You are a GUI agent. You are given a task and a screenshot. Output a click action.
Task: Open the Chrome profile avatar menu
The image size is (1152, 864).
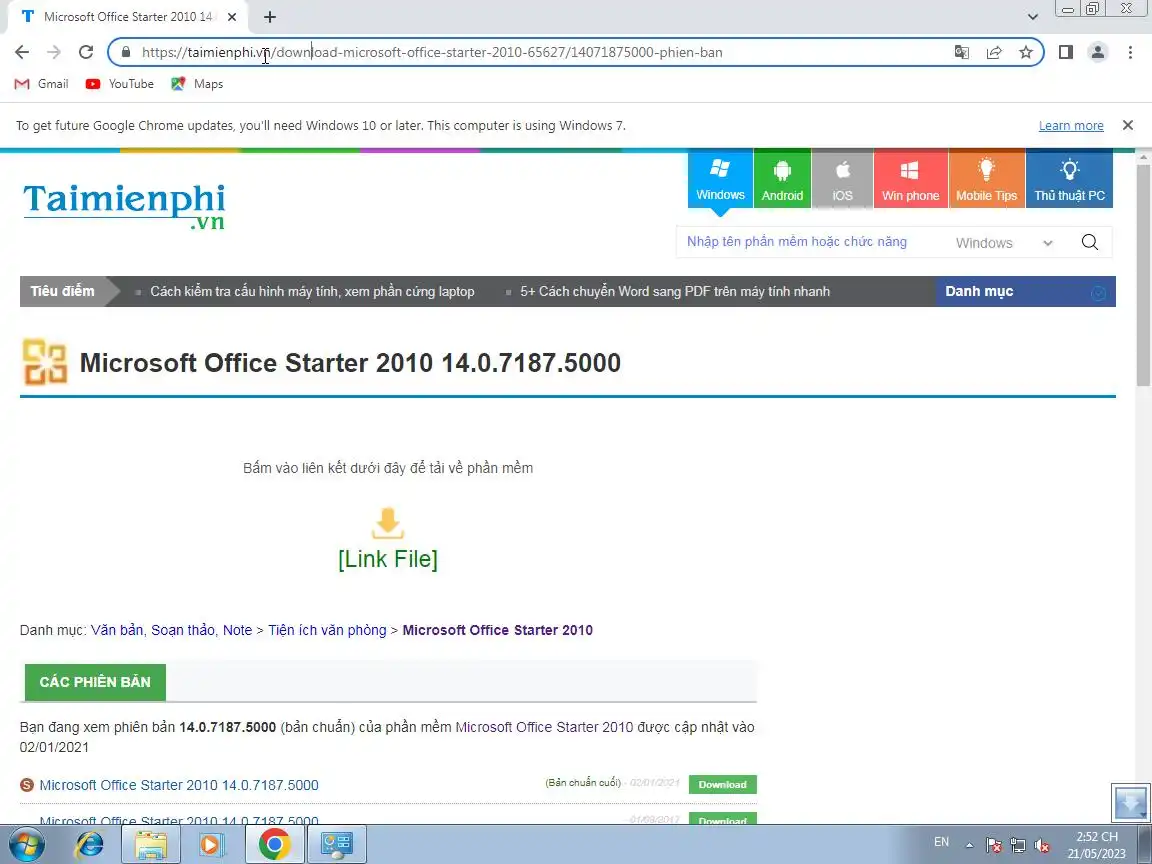pos(1098,52)
